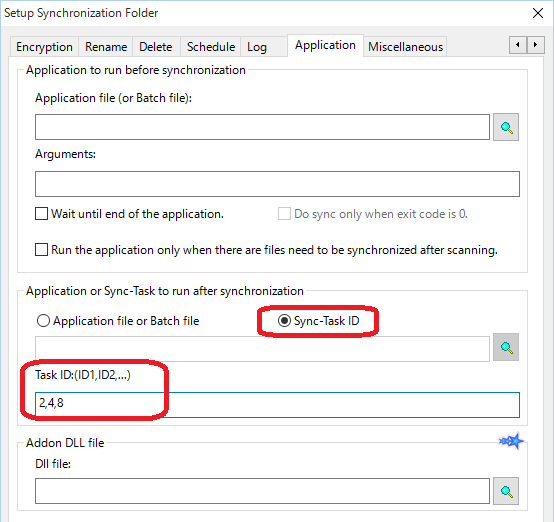
Task: Click the Task ID field containing 2,4,8
Action: coord(277,405)
